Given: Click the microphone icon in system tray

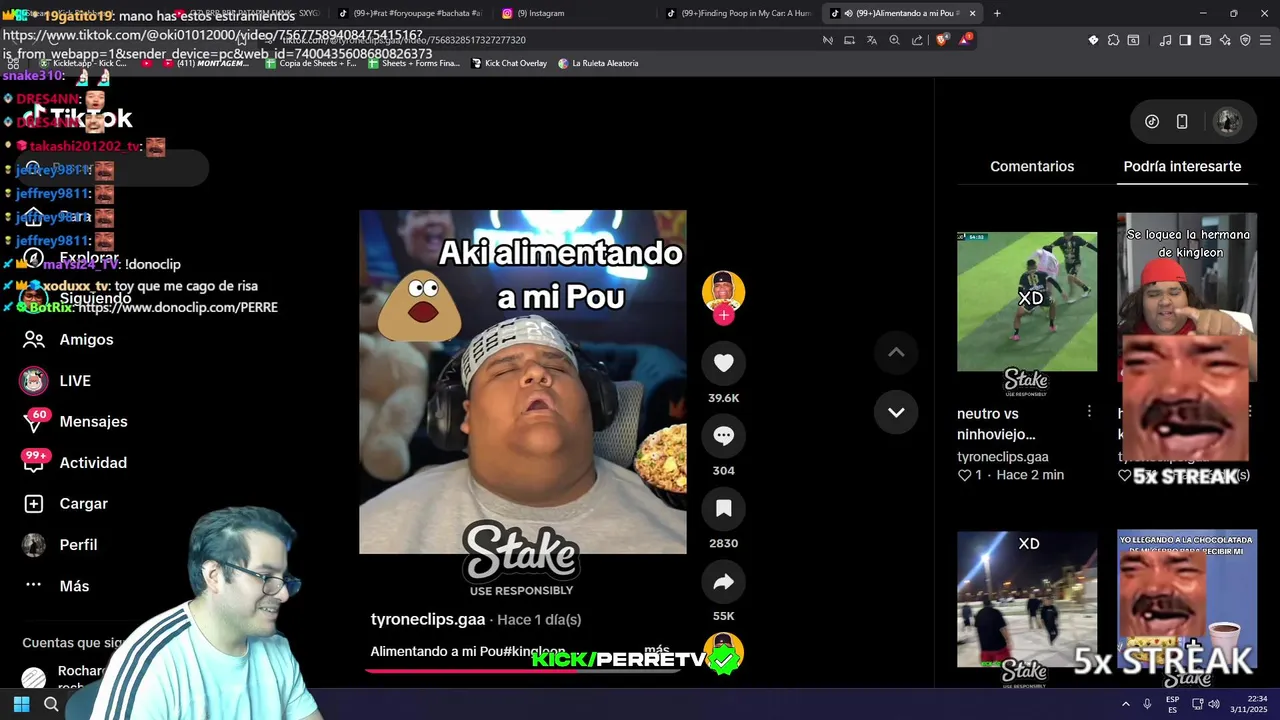Looking at the screenshot, I should click(x=1147, y=704).
